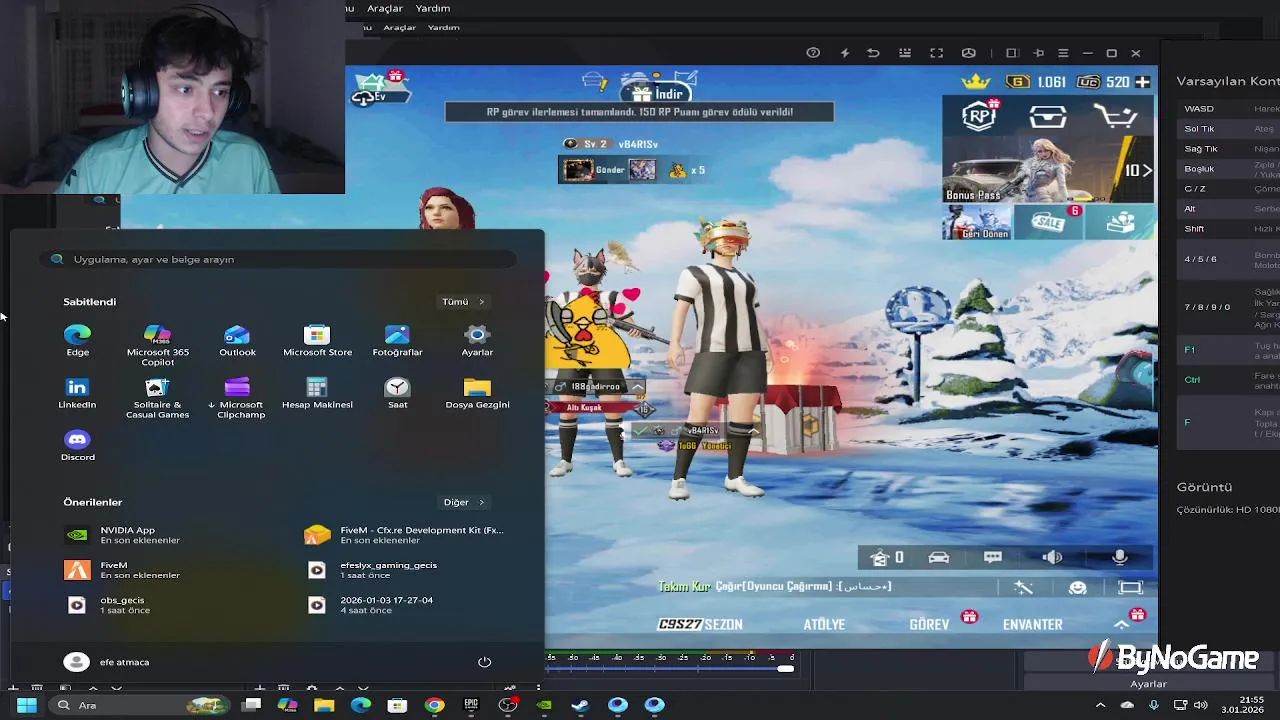1280x720 pixels.
Task: Expand game bottom menu up-arrow
Action: (x=1121, y=624)
